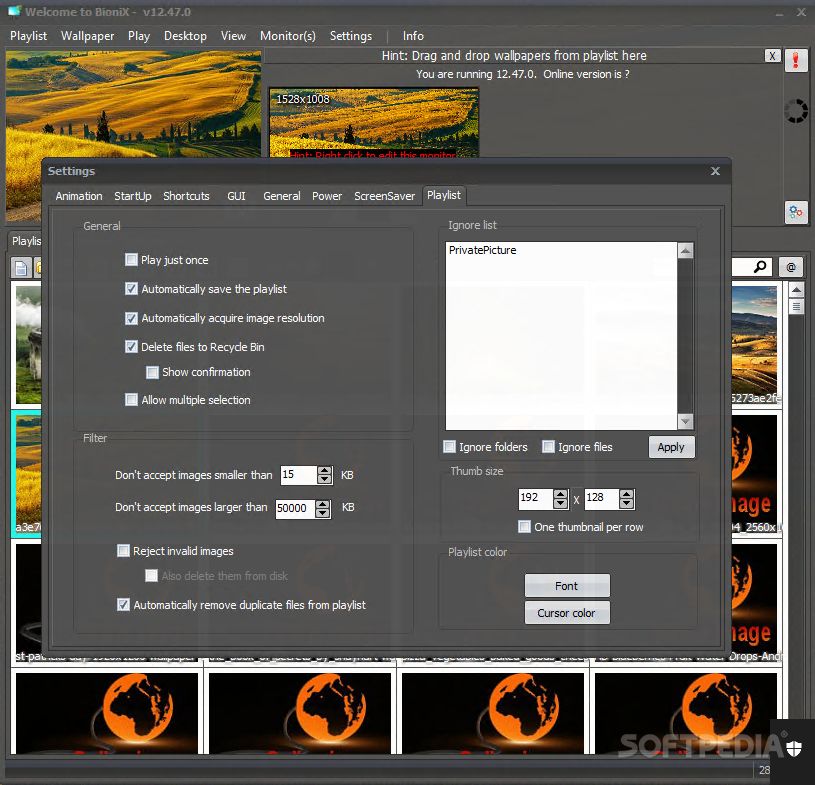Click the new playlist document icon
Screen dimensions: 815x785
click(21, 268)
